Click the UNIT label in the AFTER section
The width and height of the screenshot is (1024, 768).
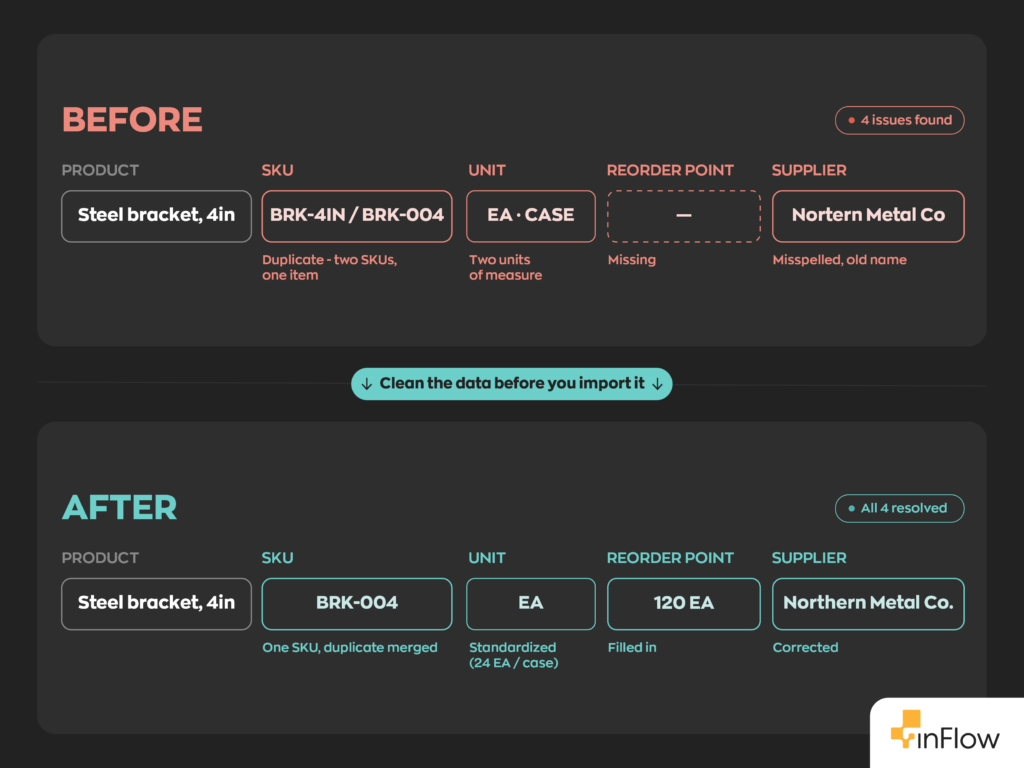[x=487, y=558]
